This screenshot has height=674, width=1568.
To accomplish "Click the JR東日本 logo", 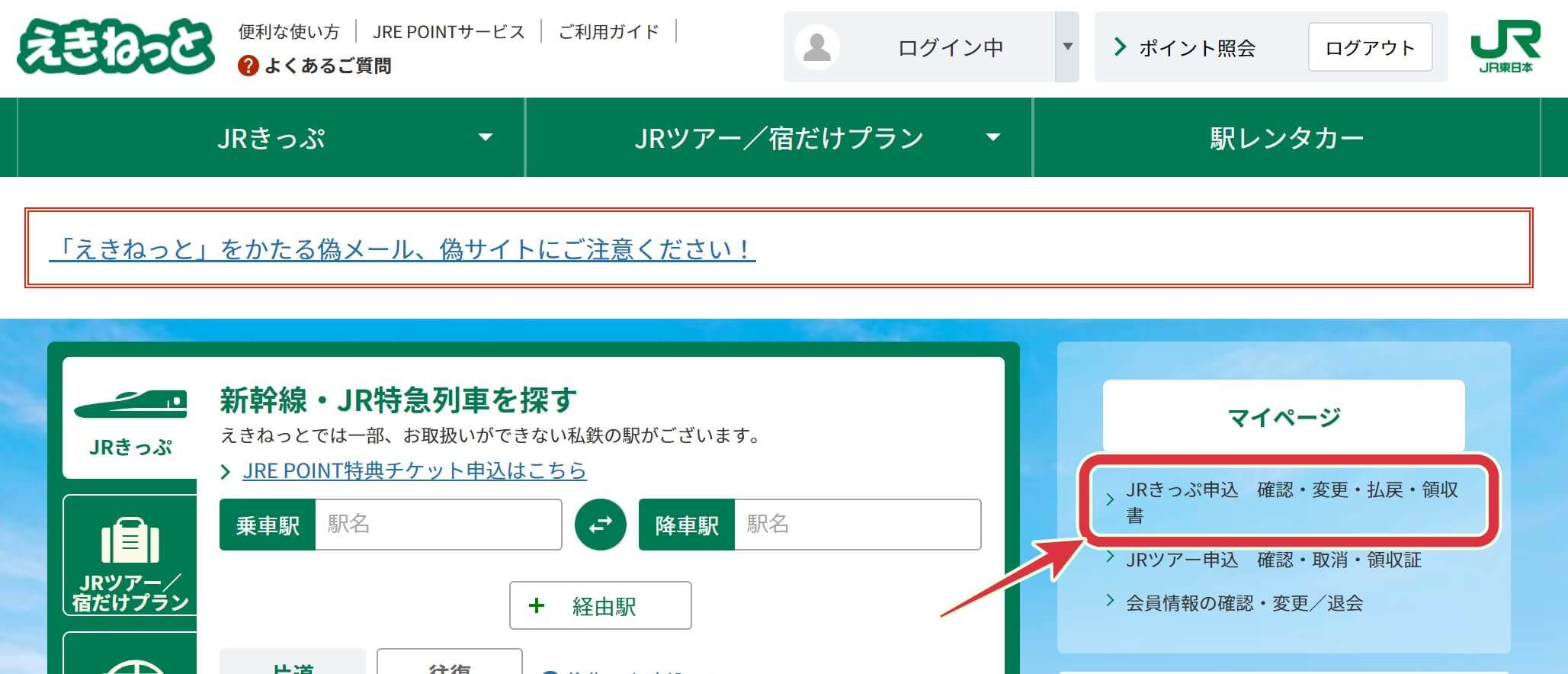I will pyautogui.click(x=1505, y=47).
